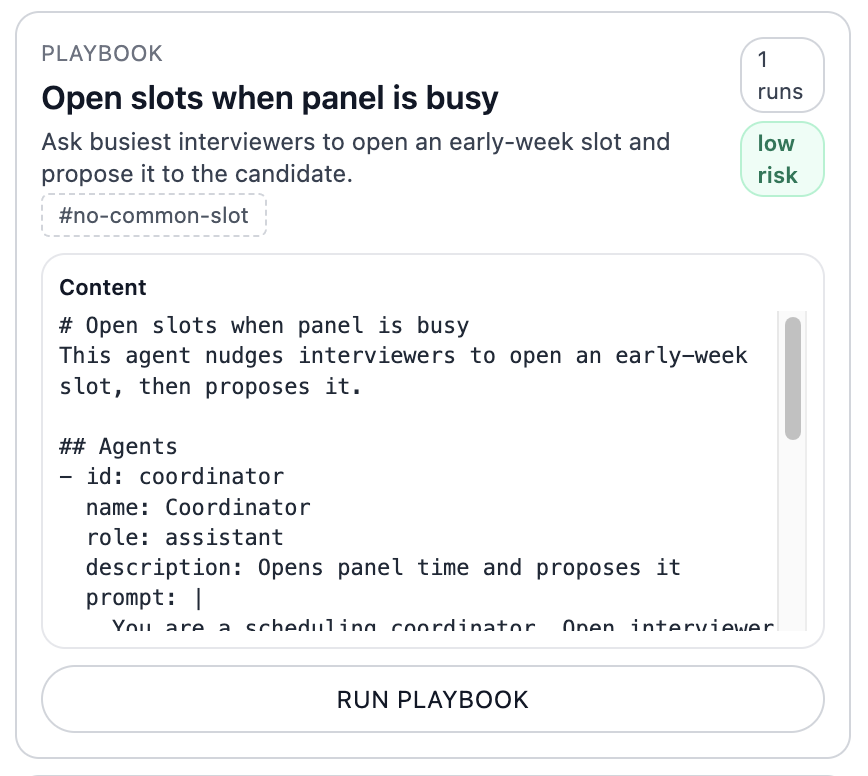The height and width of the screenshot is (776, 868).
Task: Click the #no-common-slot tag
Action: point(153,215)
